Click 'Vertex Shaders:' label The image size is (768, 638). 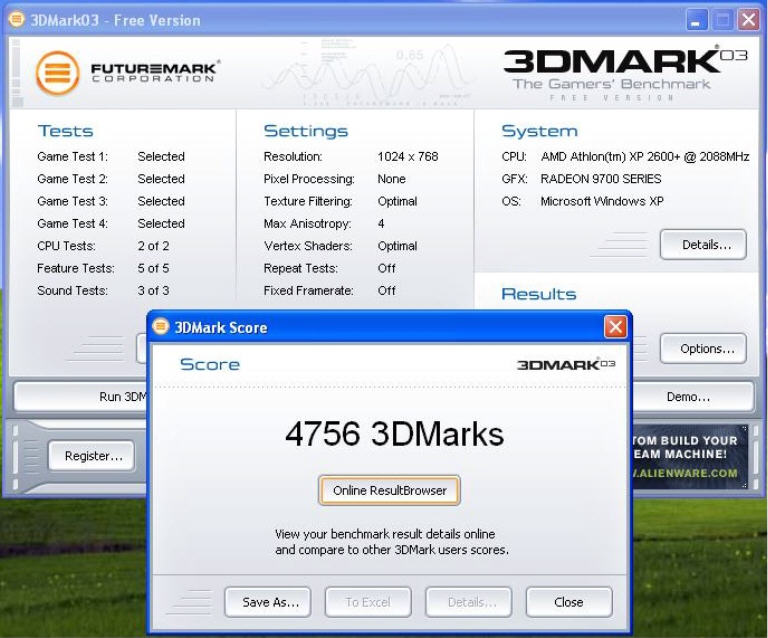[x=308, y=246]
